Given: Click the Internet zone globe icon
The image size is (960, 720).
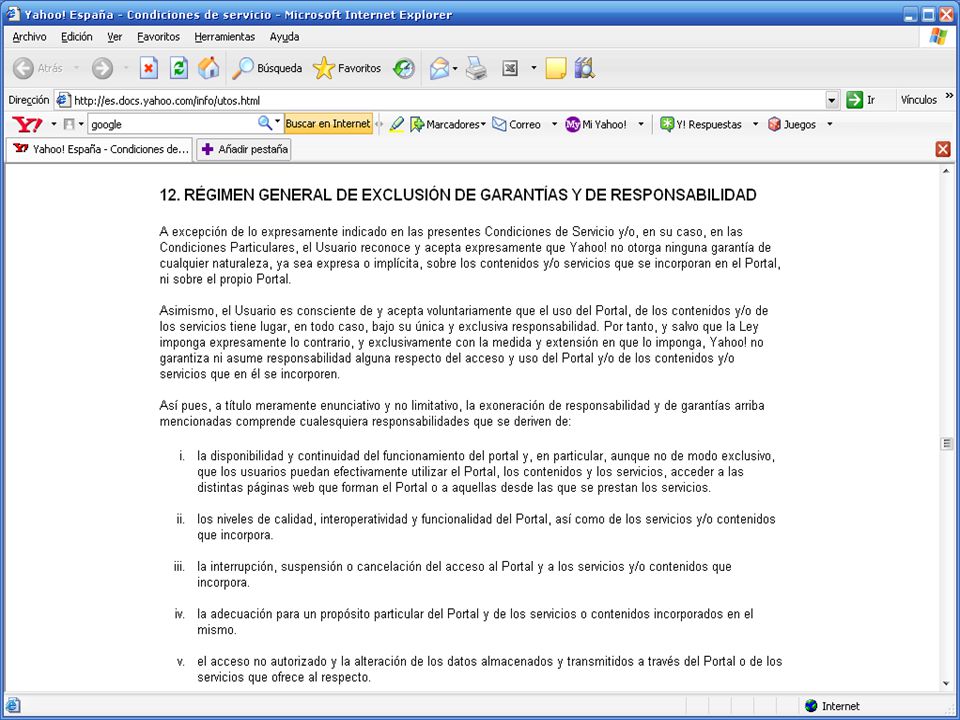Looking at the screenshot, I should pyautogui.click(x=811, y=706).
